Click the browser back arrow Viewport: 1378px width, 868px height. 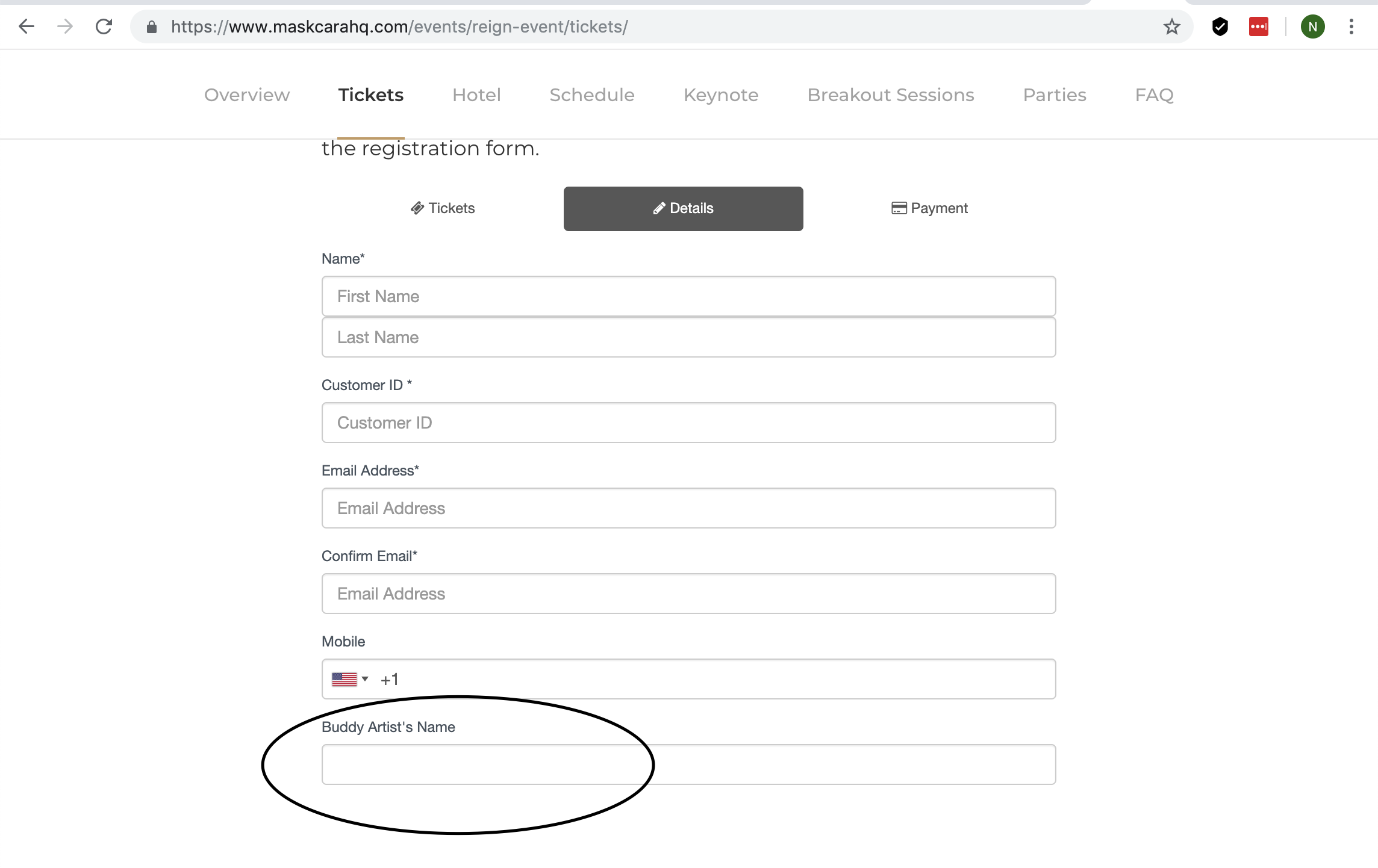[x=26, y=26]
